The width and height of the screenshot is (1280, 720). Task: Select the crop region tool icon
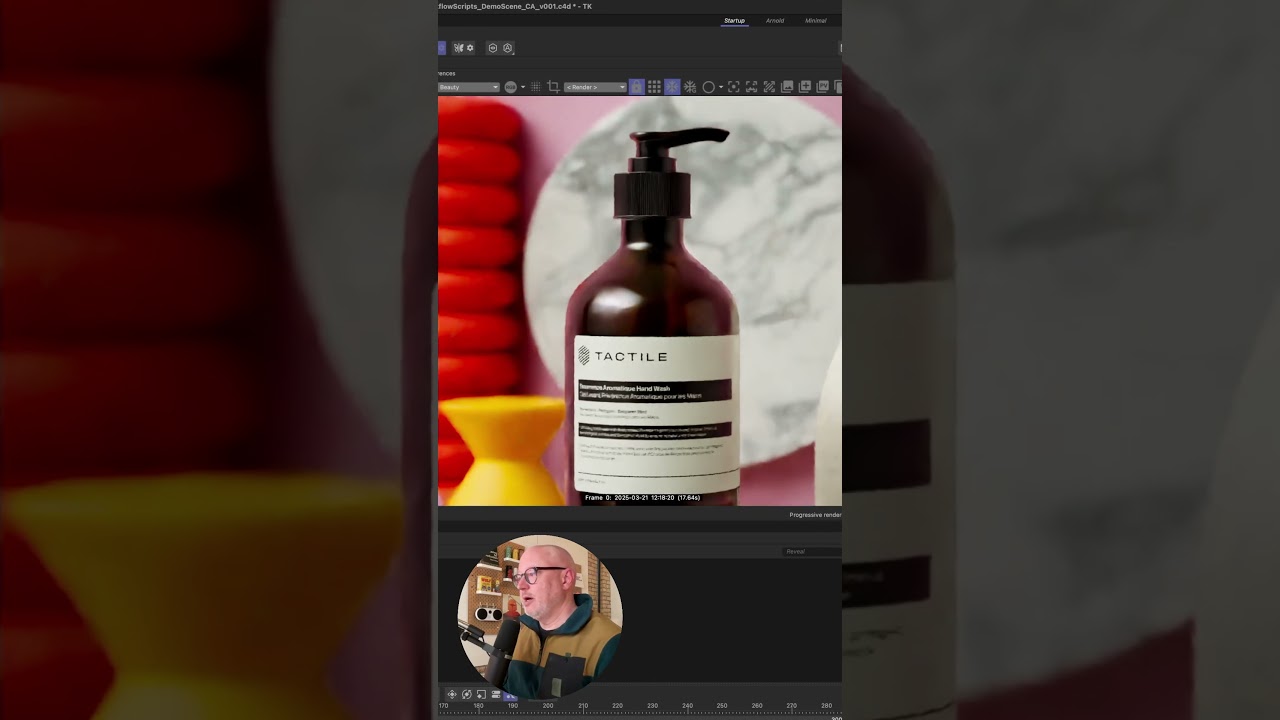coord(553,87)
